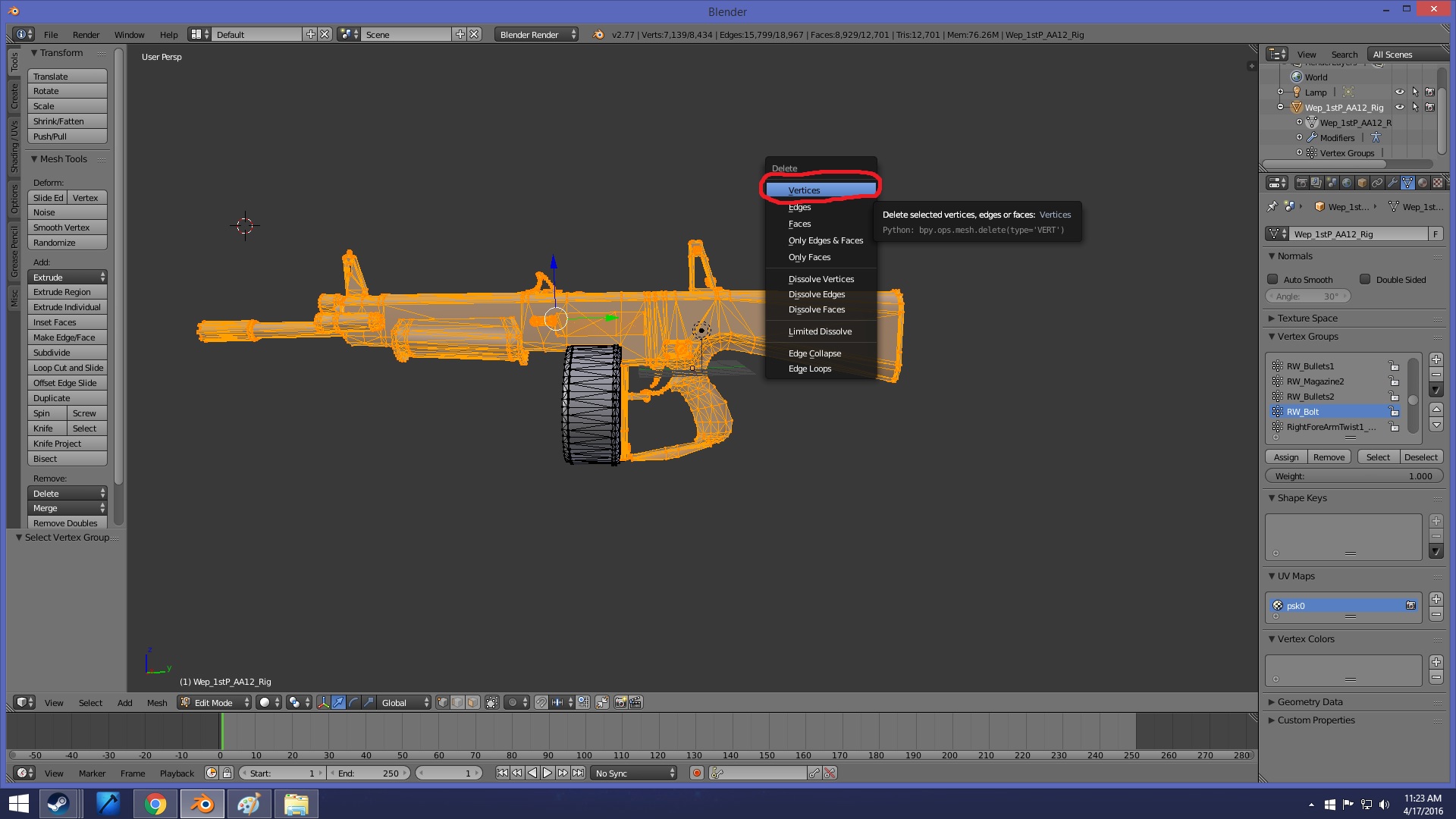Click the record auto-keyframe button
1456x819 pixels.
tap(696, 773)
